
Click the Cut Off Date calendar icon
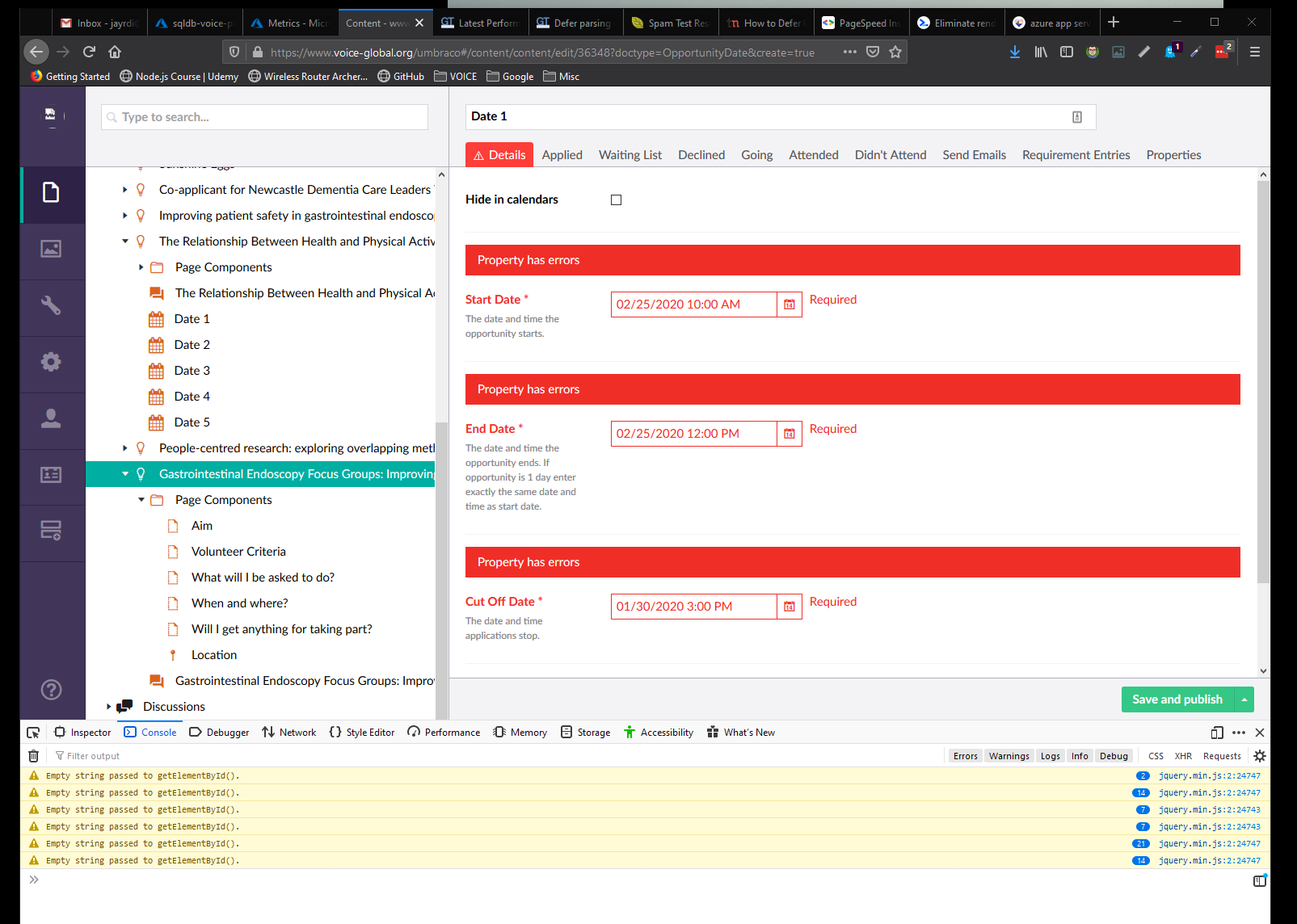pyautogui.click(x=789, y=607)
